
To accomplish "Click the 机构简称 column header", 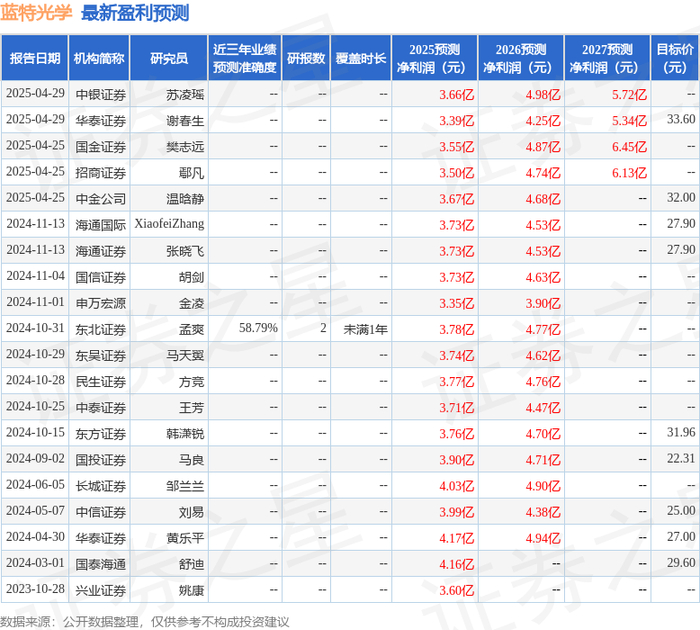I will coord(99,58).
